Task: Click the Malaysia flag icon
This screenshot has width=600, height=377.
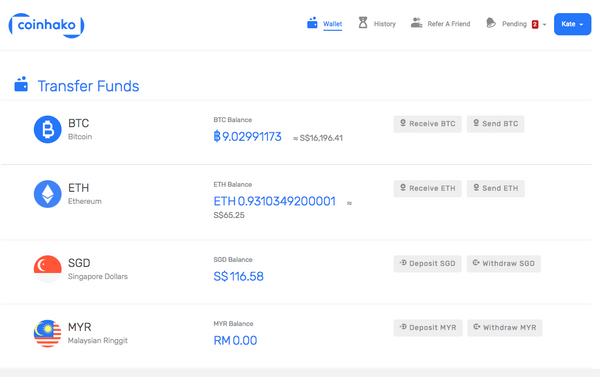Action: pyautogui.click(x=47, y=333)
